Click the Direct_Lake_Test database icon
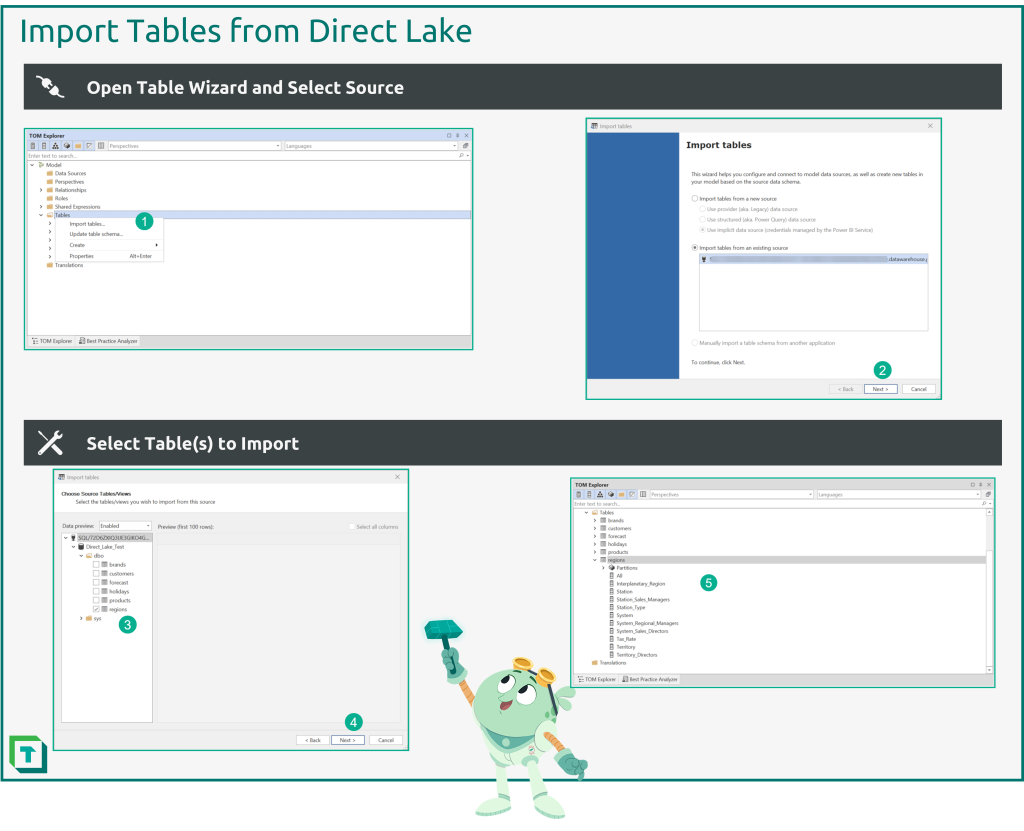Image resolution: width=1024 pixels, height=831 pixels. (81, 547)
